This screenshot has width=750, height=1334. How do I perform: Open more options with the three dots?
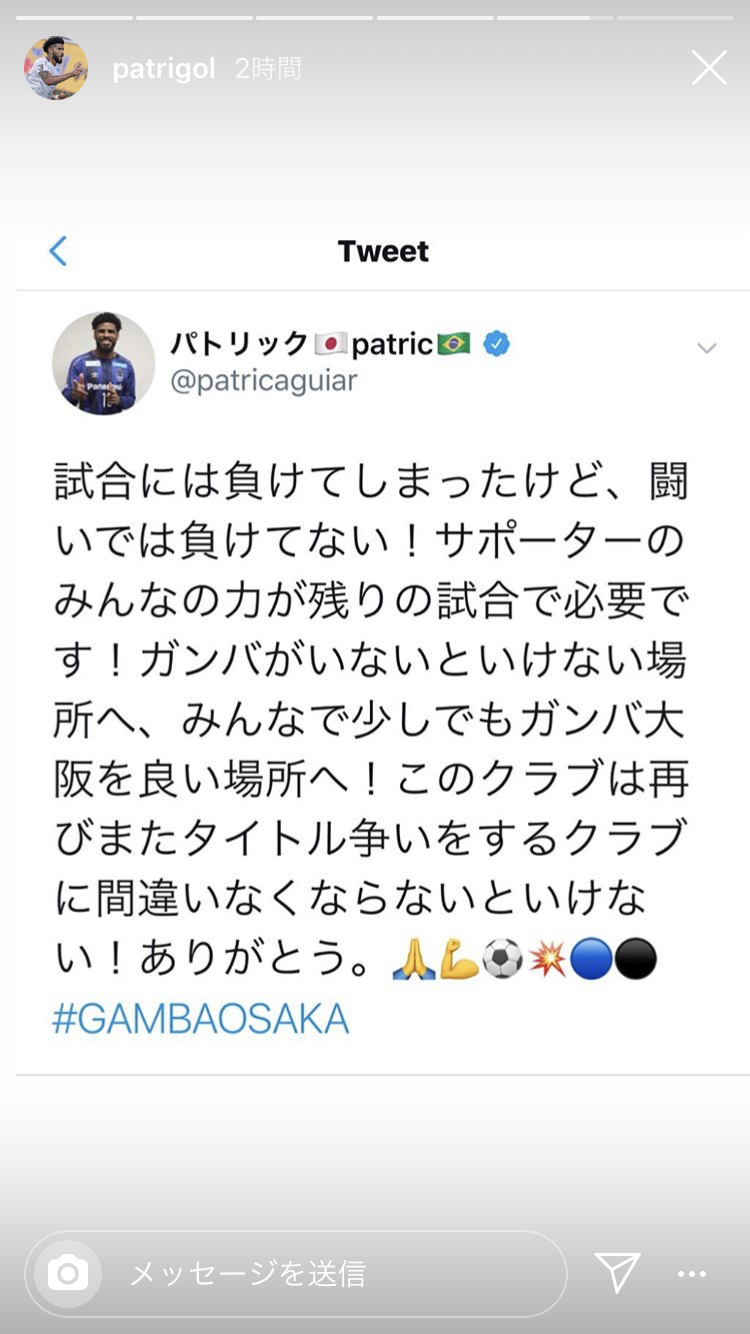692,1274
